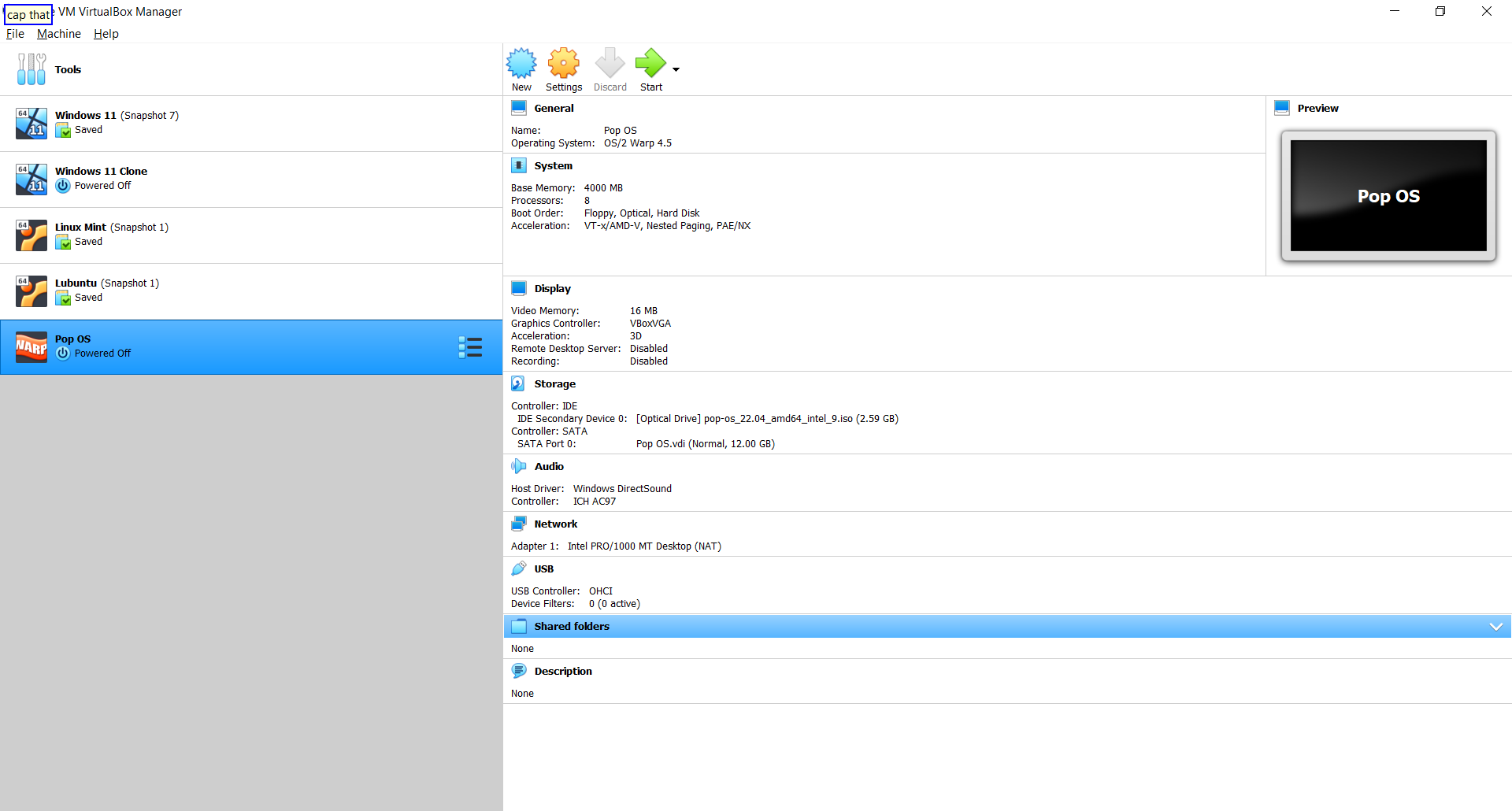The image size is (1512, 811).
Task: Click the Pop OS preview thumbnail
Action: click(1388, 195)
